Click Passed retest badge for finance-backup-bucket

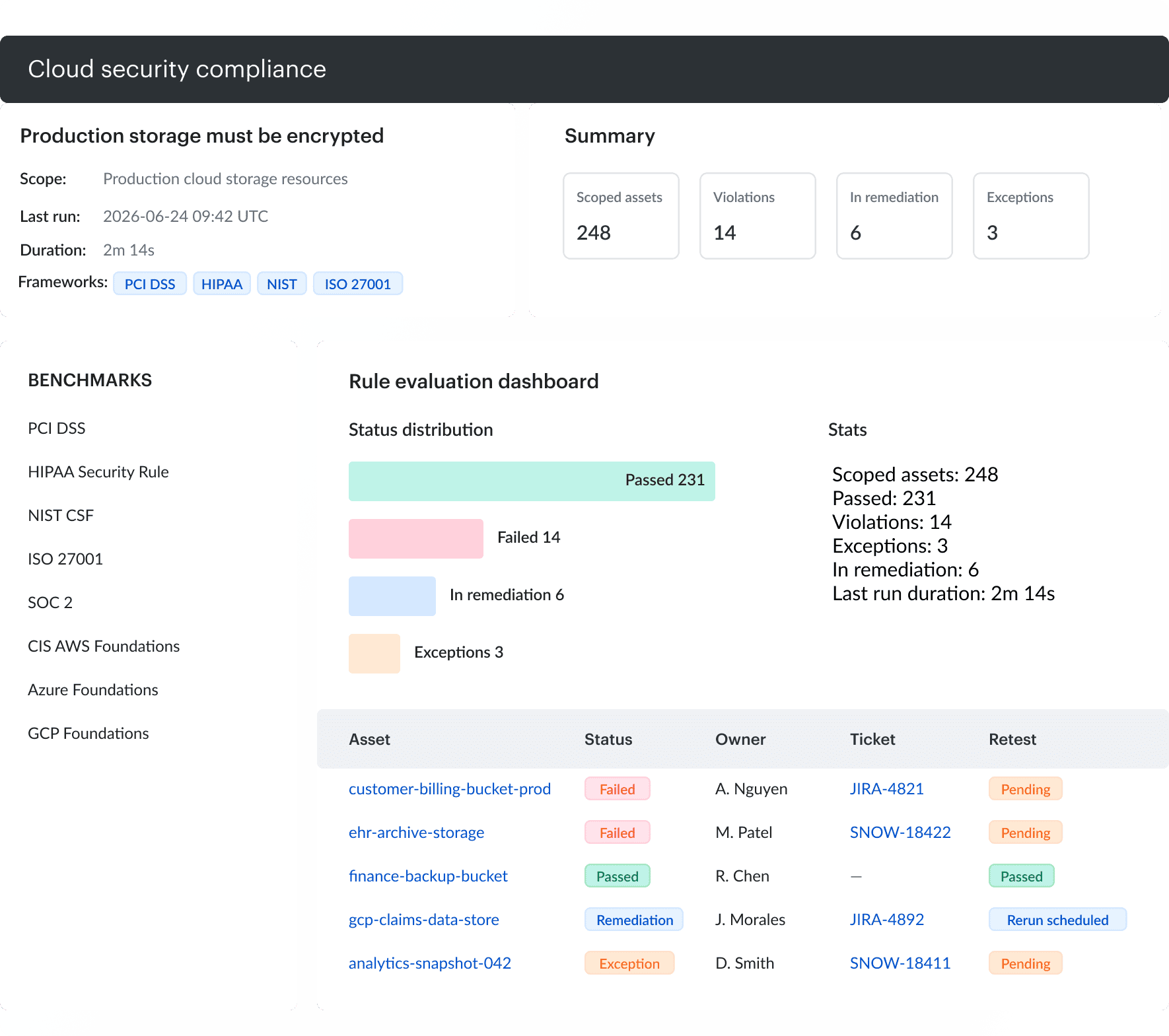click(1022, 876)
